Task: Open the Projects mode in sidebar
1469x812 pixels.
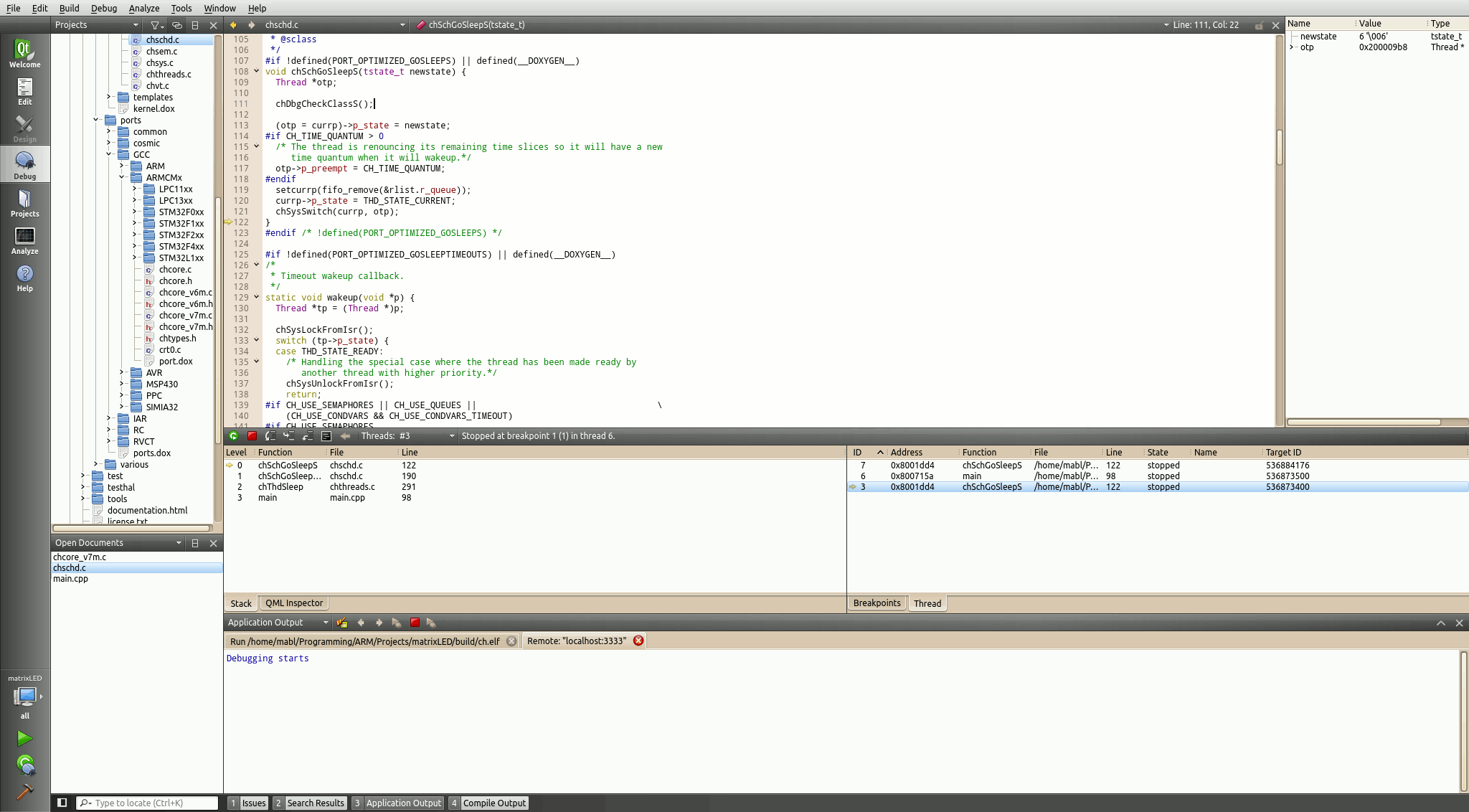Action: (x=24, y=203)
